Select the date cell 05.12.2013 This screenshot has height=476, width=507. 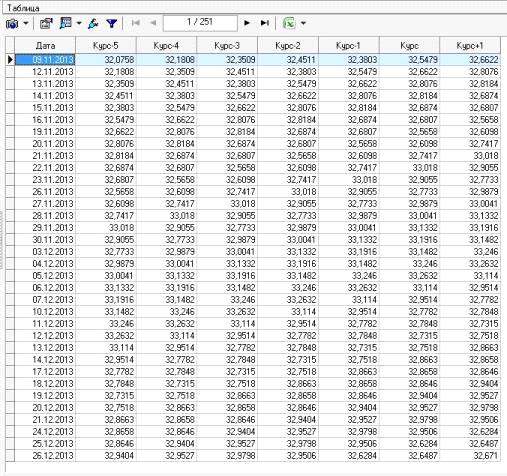click(x=45, y=276)
